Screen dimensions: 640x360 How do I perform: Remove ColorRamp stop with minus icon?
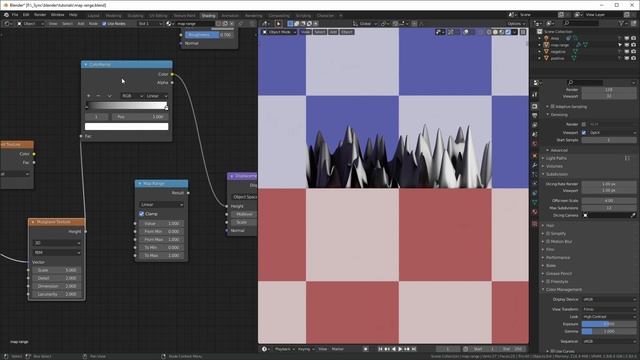click(x=98, y=96)
